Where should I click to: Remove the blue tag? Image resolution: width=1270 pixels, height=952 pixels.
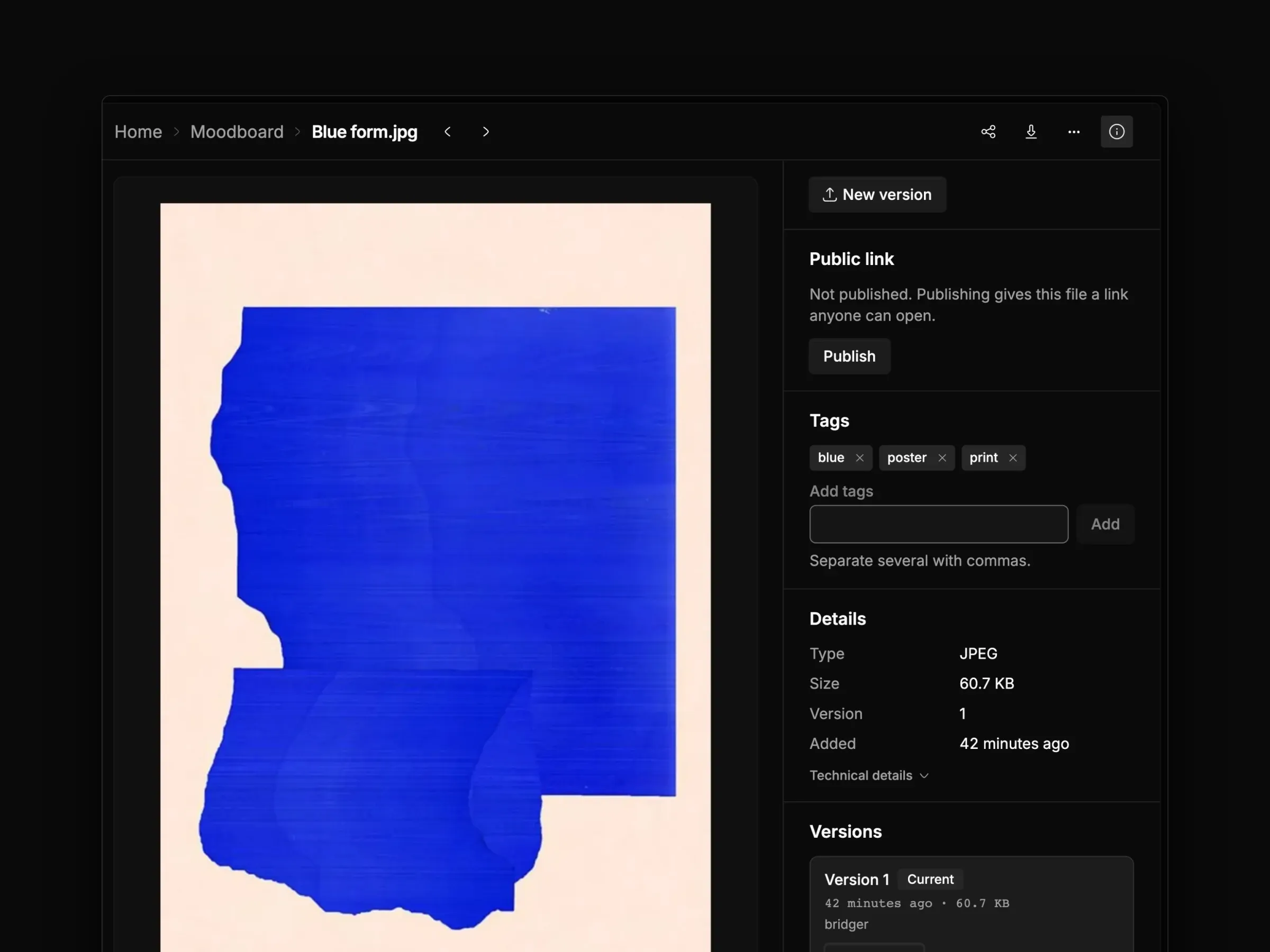click(x=859, y=457)
